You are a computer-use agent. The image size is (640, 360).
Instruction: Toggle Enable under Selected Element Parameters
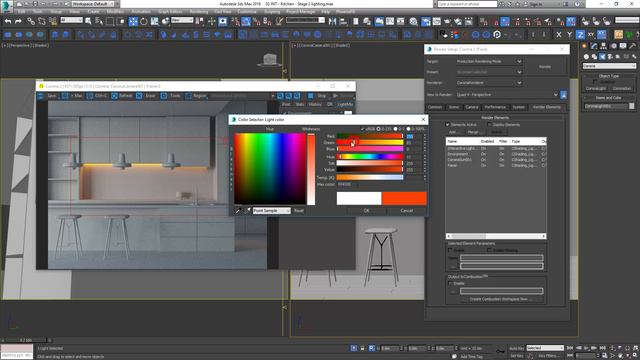(450, 250)
